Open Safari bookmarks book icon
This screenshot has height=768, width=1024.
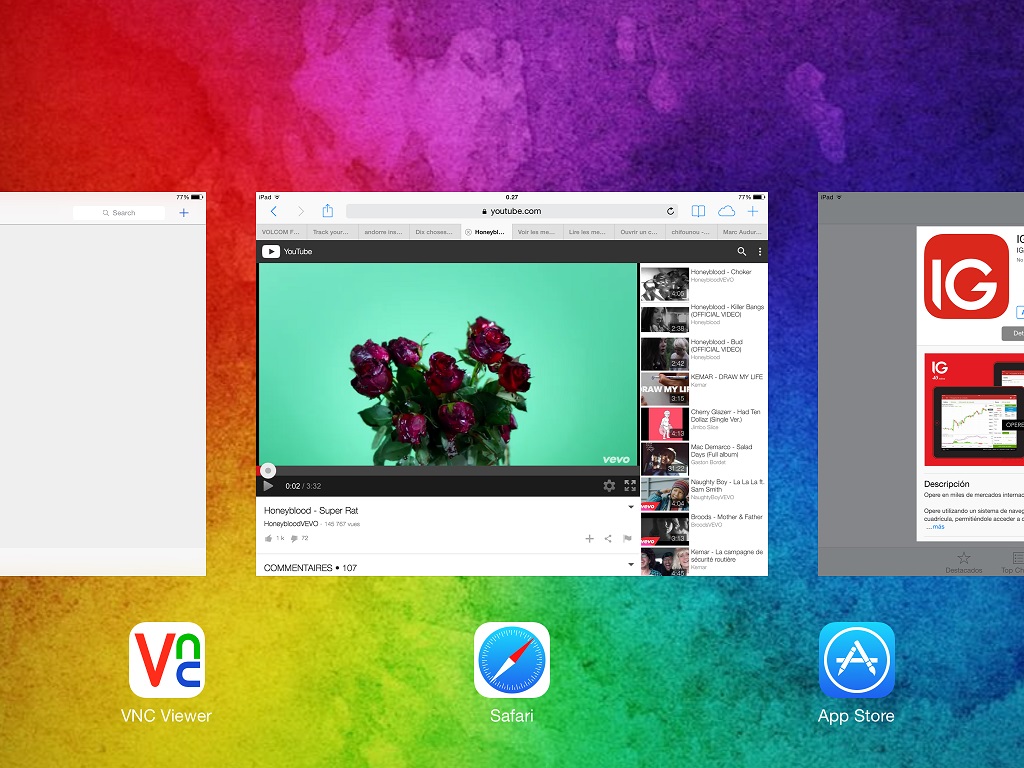(698, 211)
